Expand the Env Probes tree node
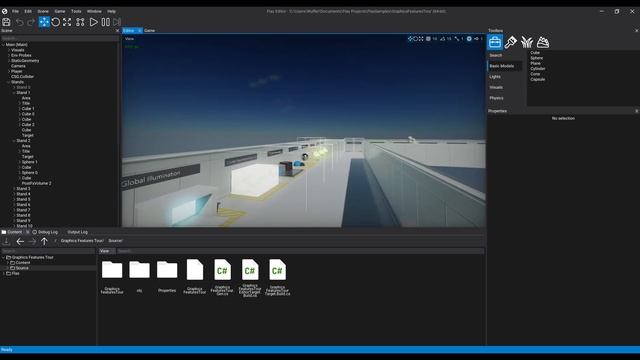Viewport: 640px width, 360px height. (x=9, y=55)
